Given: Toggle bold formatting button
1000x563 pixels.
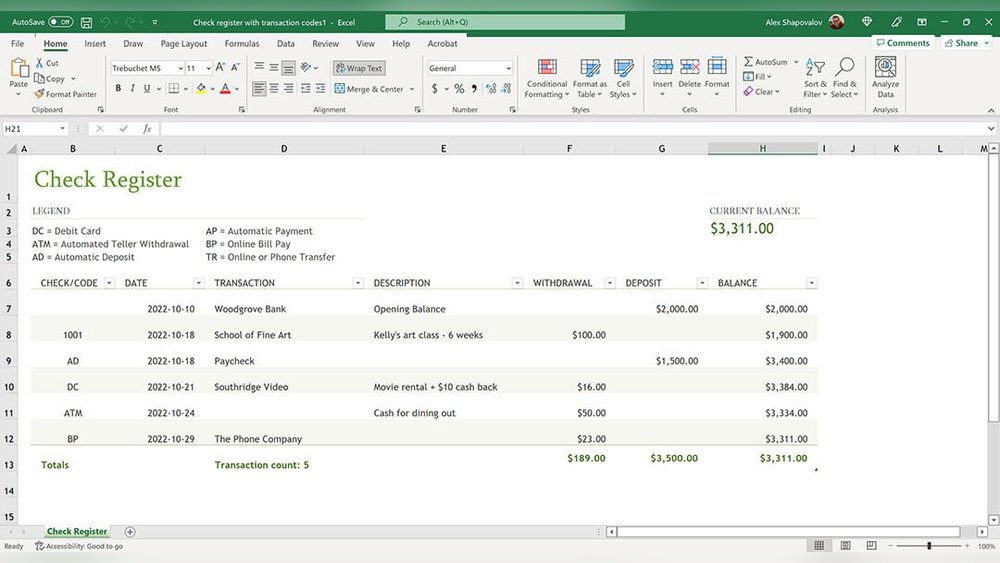Looking at the screenshot, I should click(118, 89).
